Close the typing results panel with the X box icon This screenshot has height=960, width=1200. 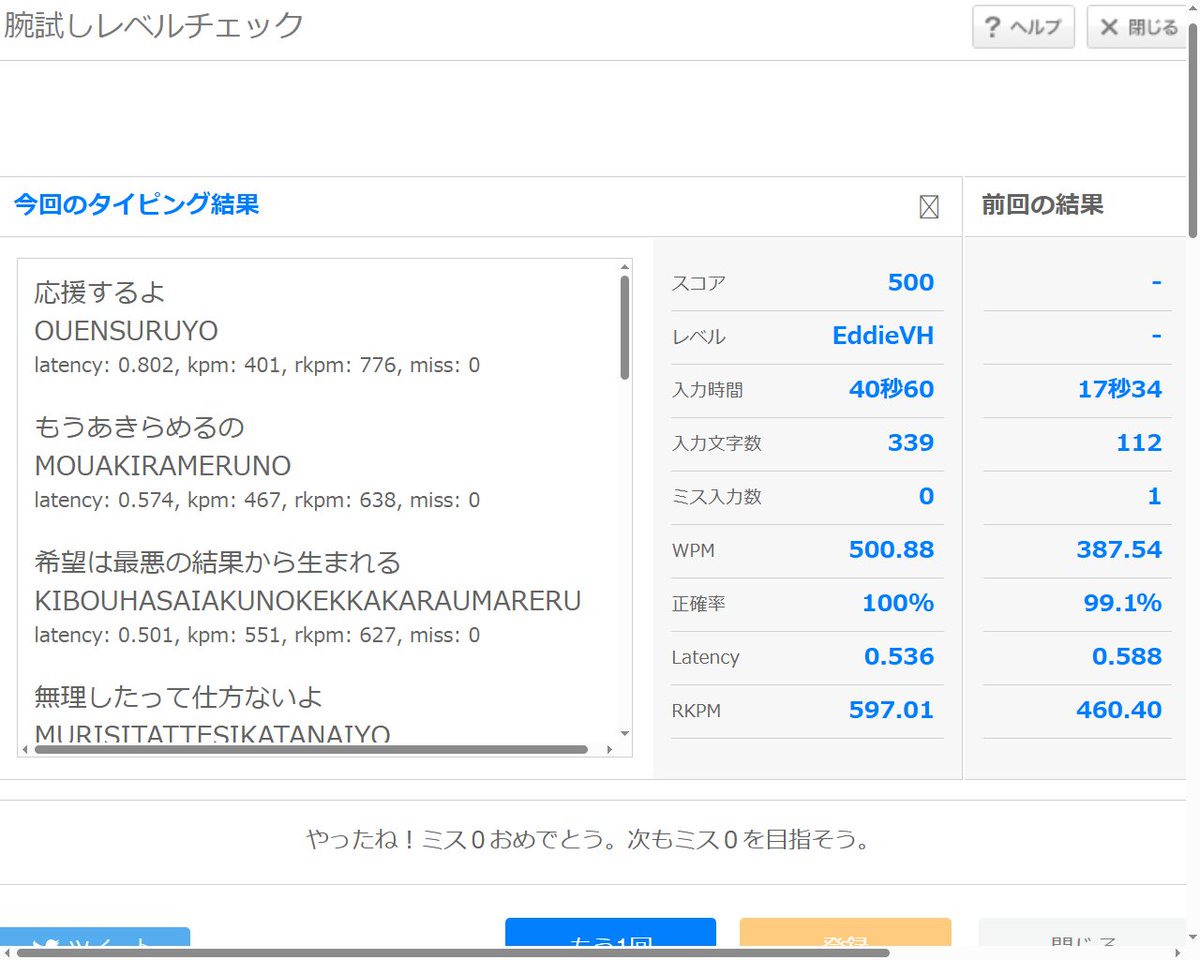(x=929, y=207)
